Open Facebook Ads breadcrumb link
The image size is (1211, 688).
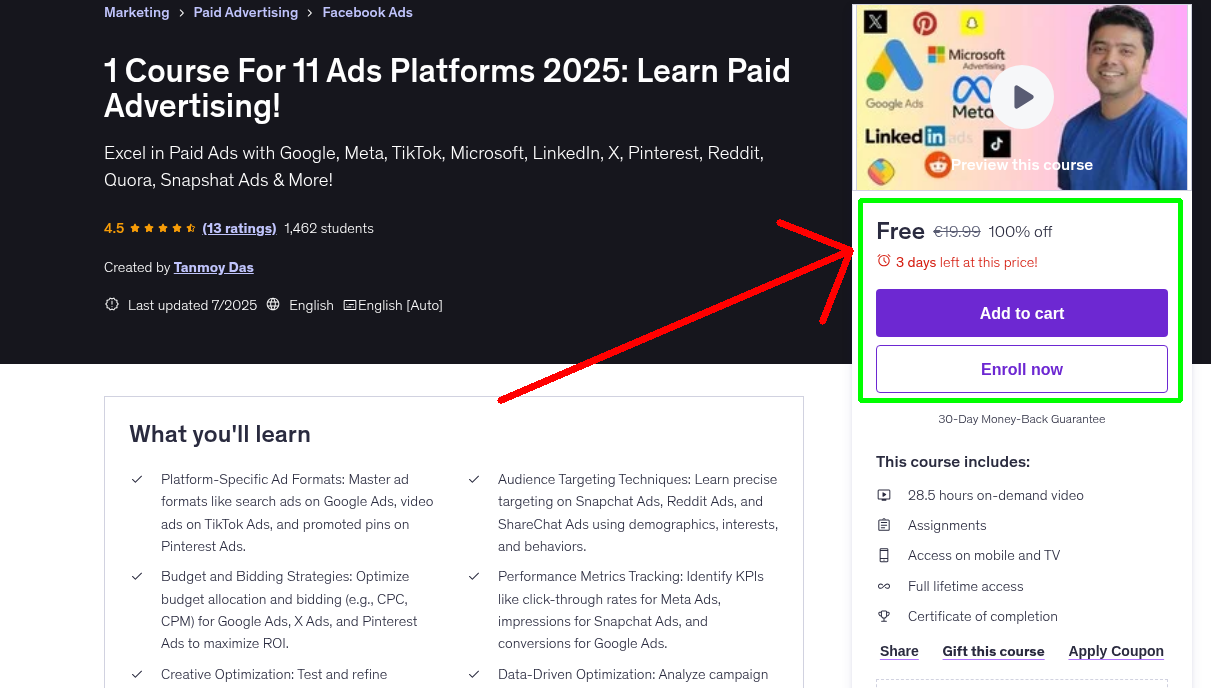click(x=367, y=12)
